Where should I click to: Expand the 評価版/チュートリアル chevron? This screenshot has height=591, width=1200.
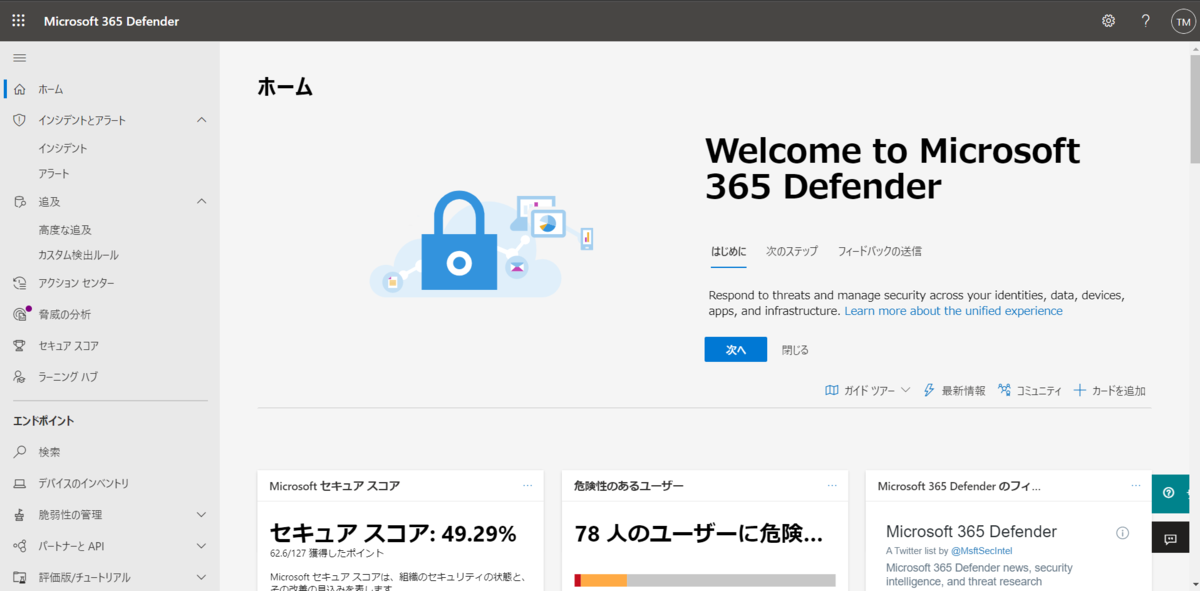pos(201,577)
